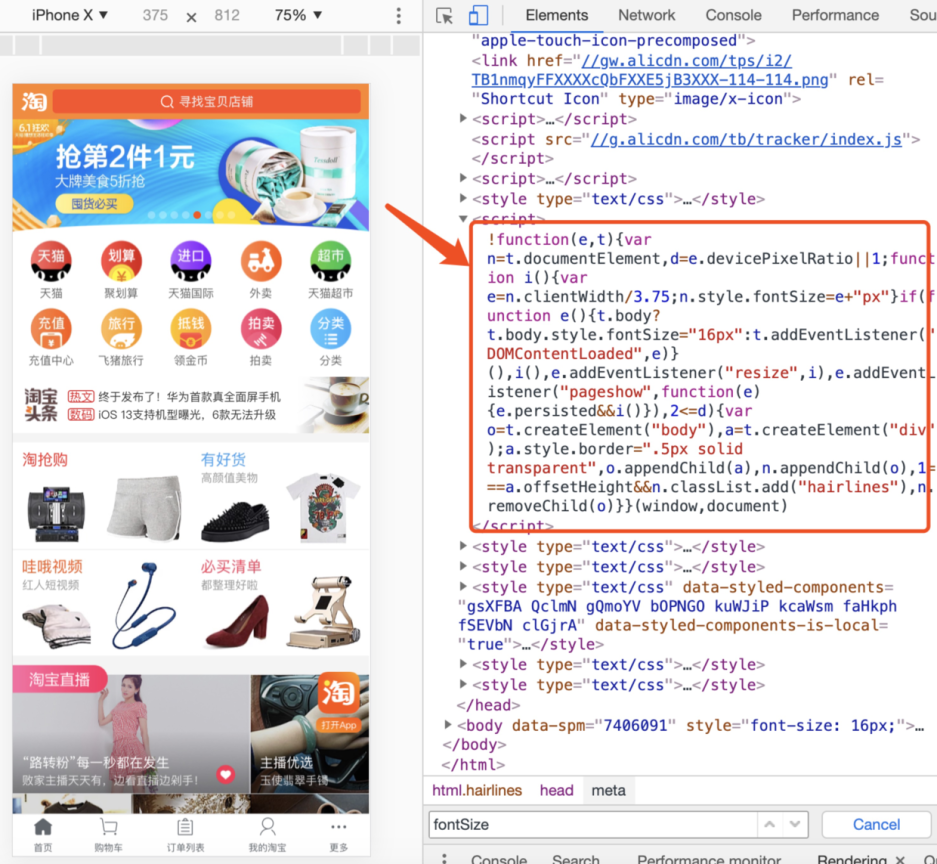Click the active orange carousel dot
Screen dimensions: 937x864
[x=197, y=215]
